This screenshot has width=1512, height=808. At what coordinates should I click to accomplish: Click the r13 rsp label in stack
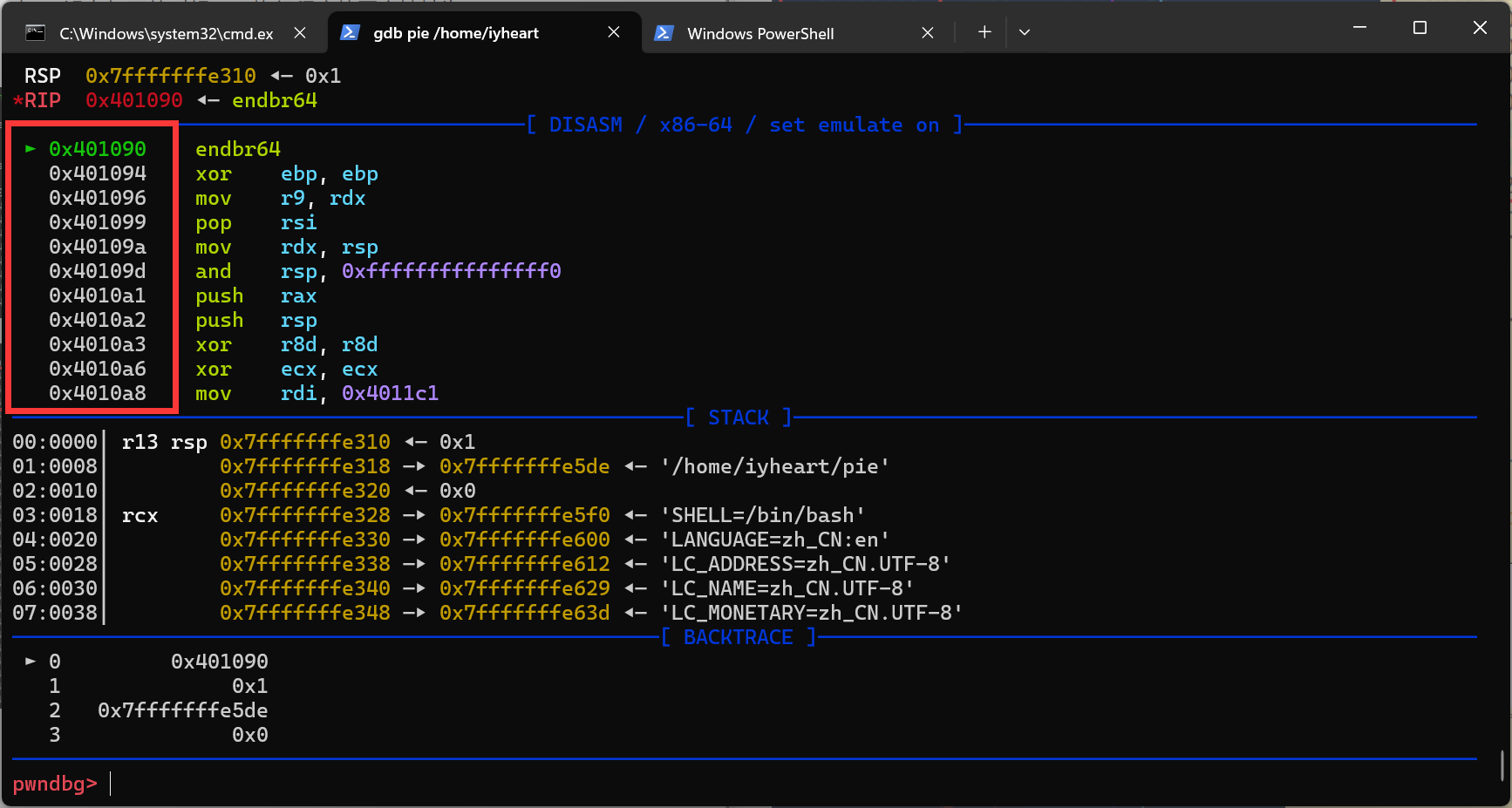tap(165, 442)
